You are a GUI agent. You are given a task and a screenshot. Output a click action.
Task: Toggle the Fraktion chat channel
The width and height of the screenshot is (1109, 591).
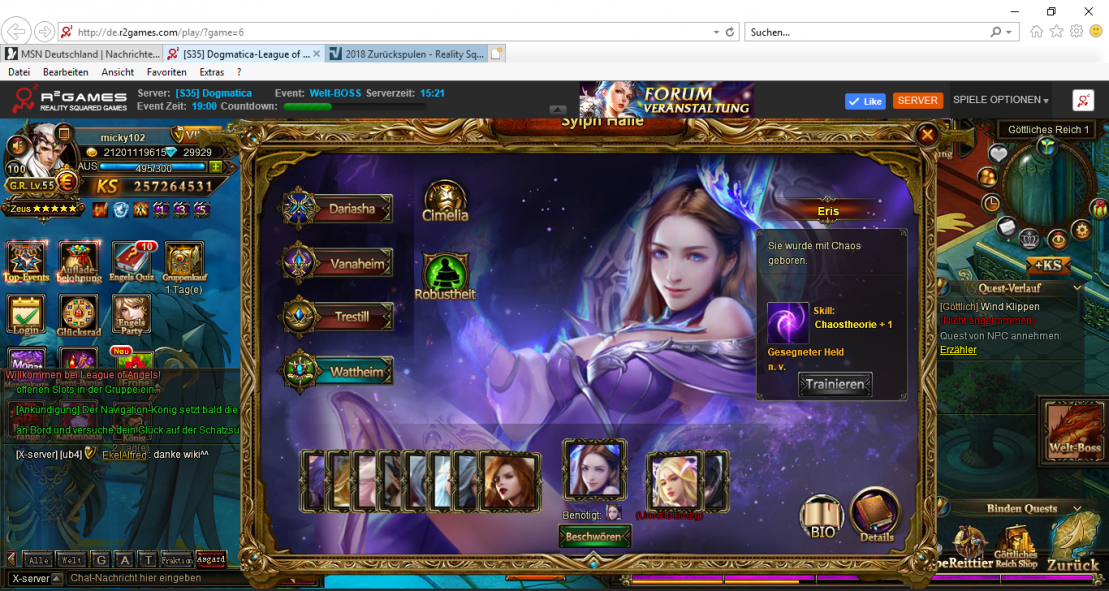(x=177, y=560)
